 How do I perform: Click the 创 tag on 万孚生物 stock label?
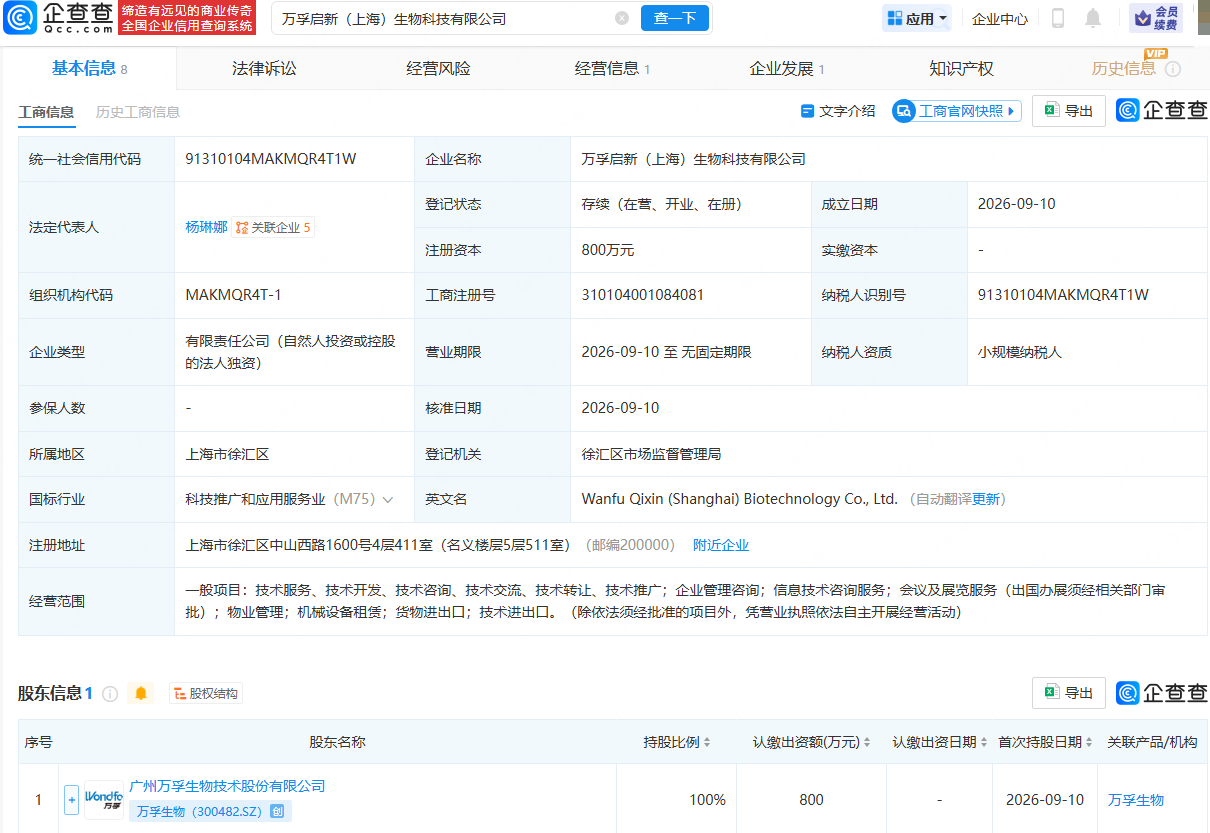(277, 812)
